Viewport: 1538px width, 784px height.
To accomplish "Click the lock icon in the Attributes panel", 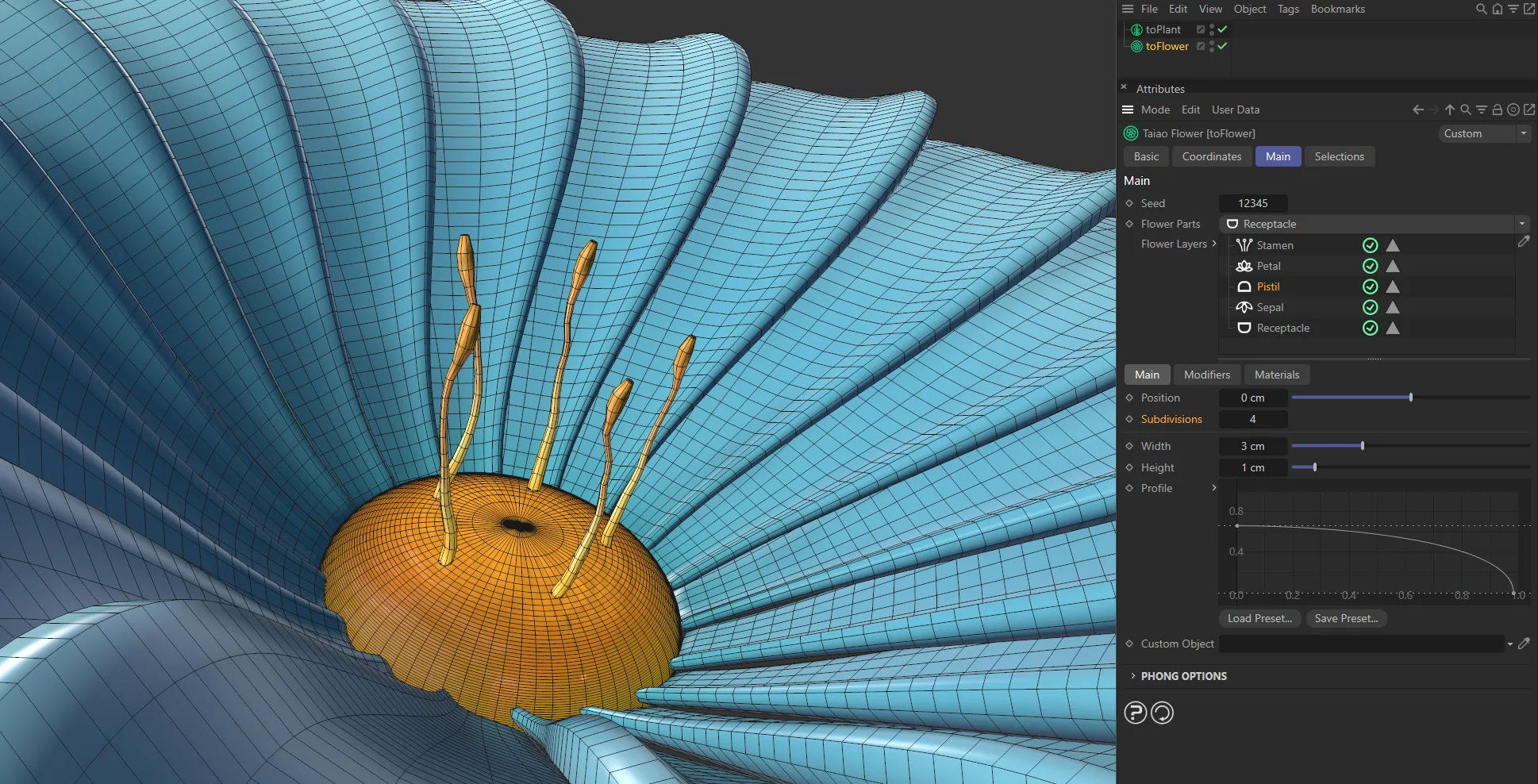I will click(x=1497, y=110).
